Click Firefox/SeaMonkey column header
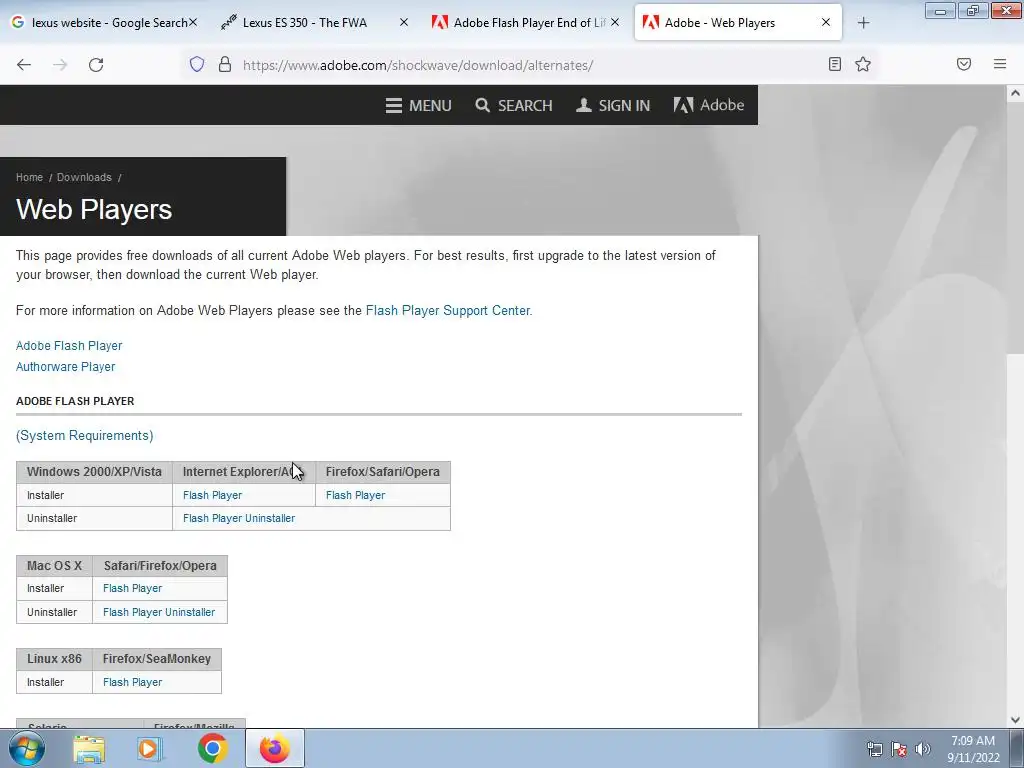Screen dimensions: 1024x768 (157, 659)
